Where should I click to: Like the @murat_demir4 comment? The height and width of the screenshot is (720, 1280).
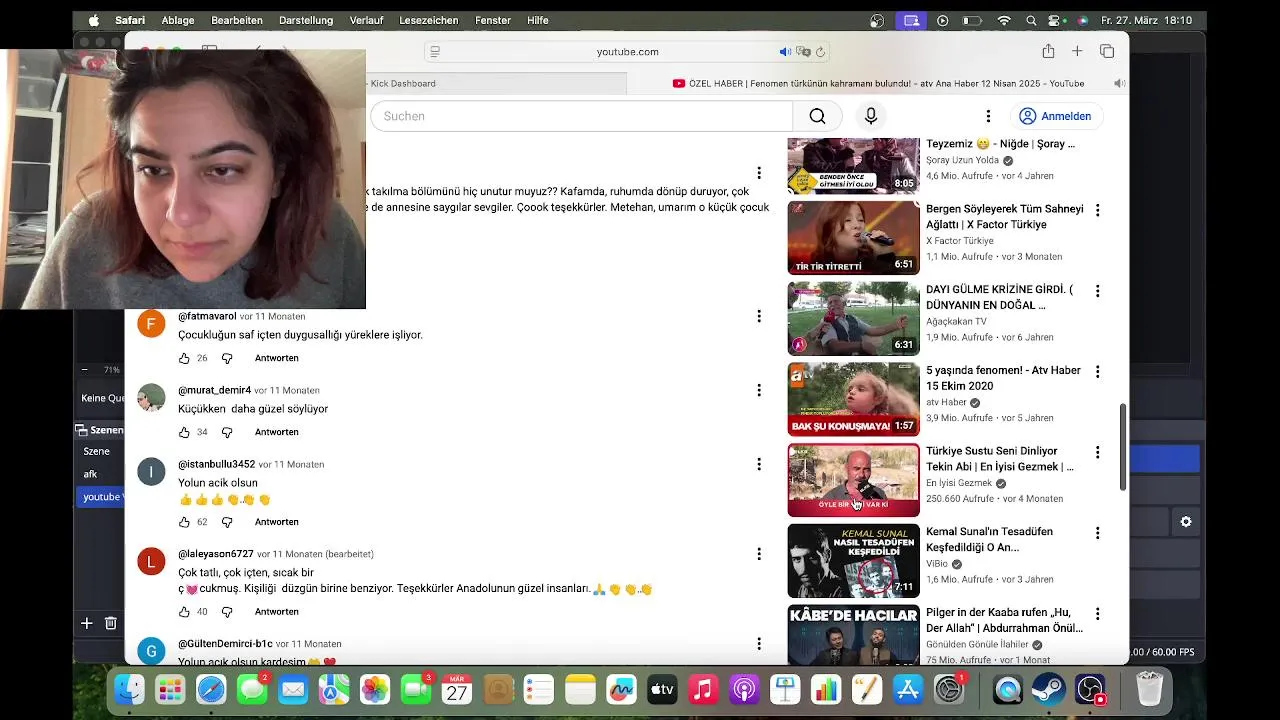click(x=184, y=432)
